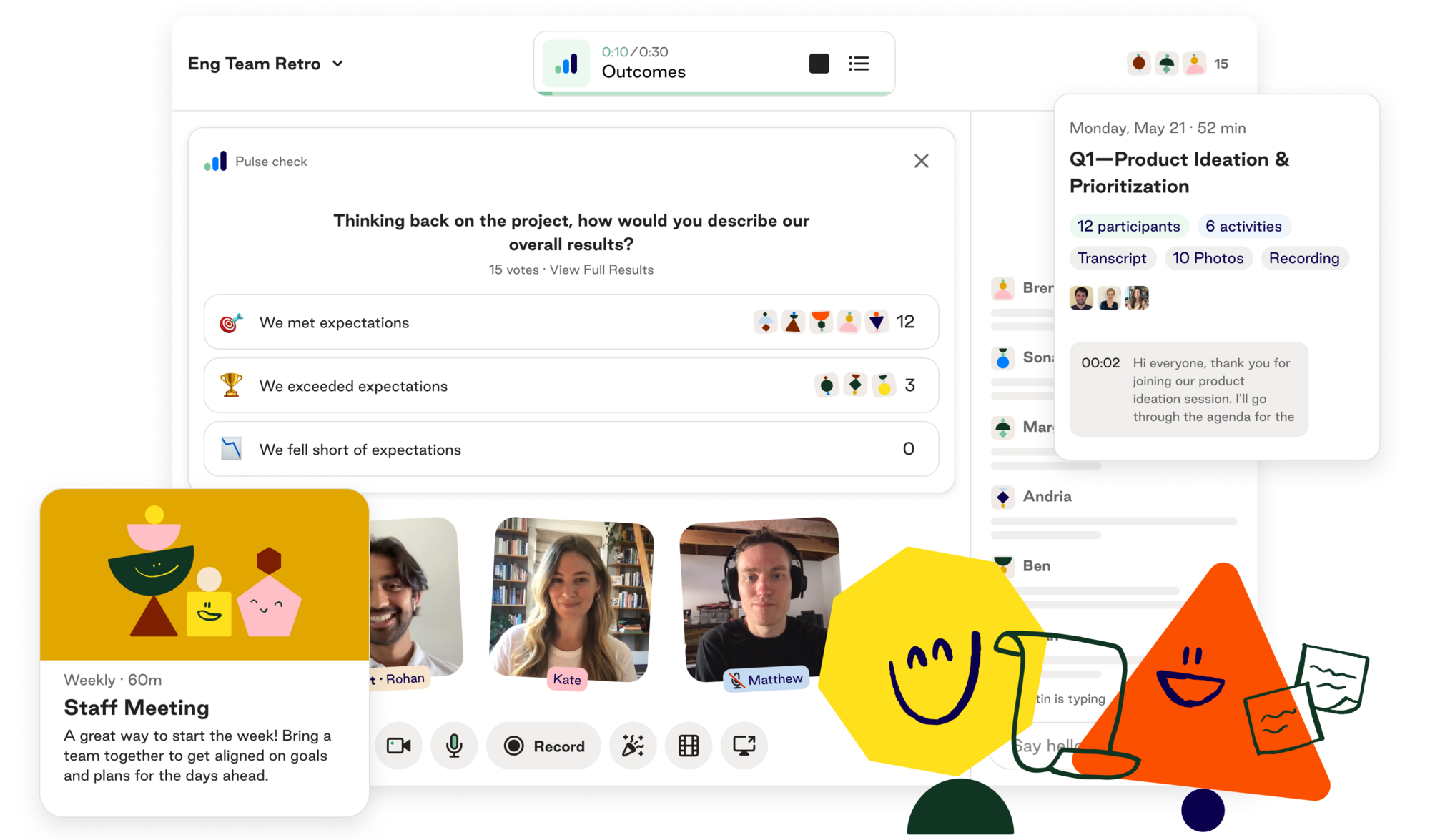Click the 12 participants tag
This screenshot has height=840, width=1430.
(1128, 227)
